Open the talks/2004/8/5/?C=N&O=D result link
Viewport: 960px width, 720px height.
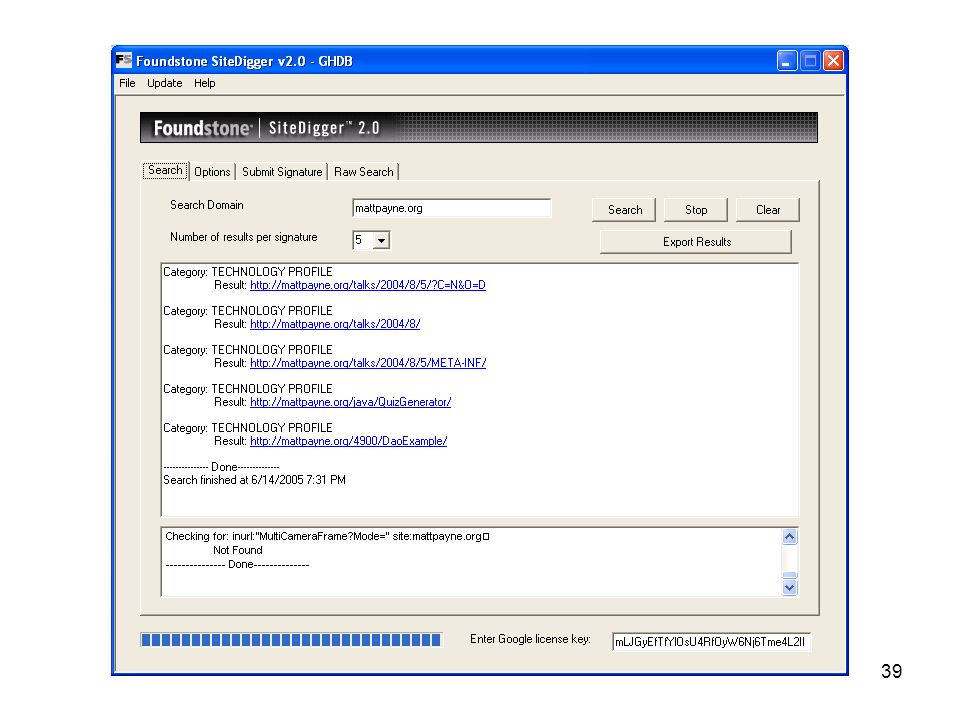[x=368, y=285]
